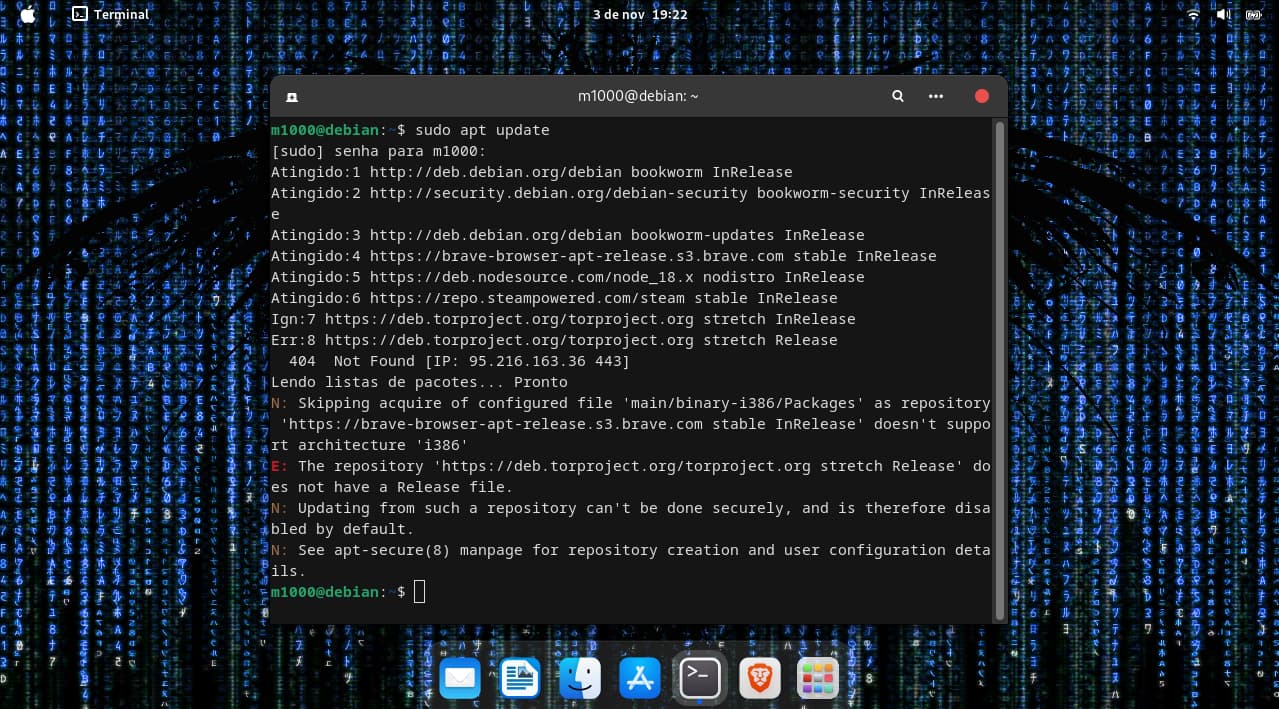Viewport: 1279px width, 709px height.
Task: Click the '[sudo] senha para m1000:' line
Action: point(378,151)
